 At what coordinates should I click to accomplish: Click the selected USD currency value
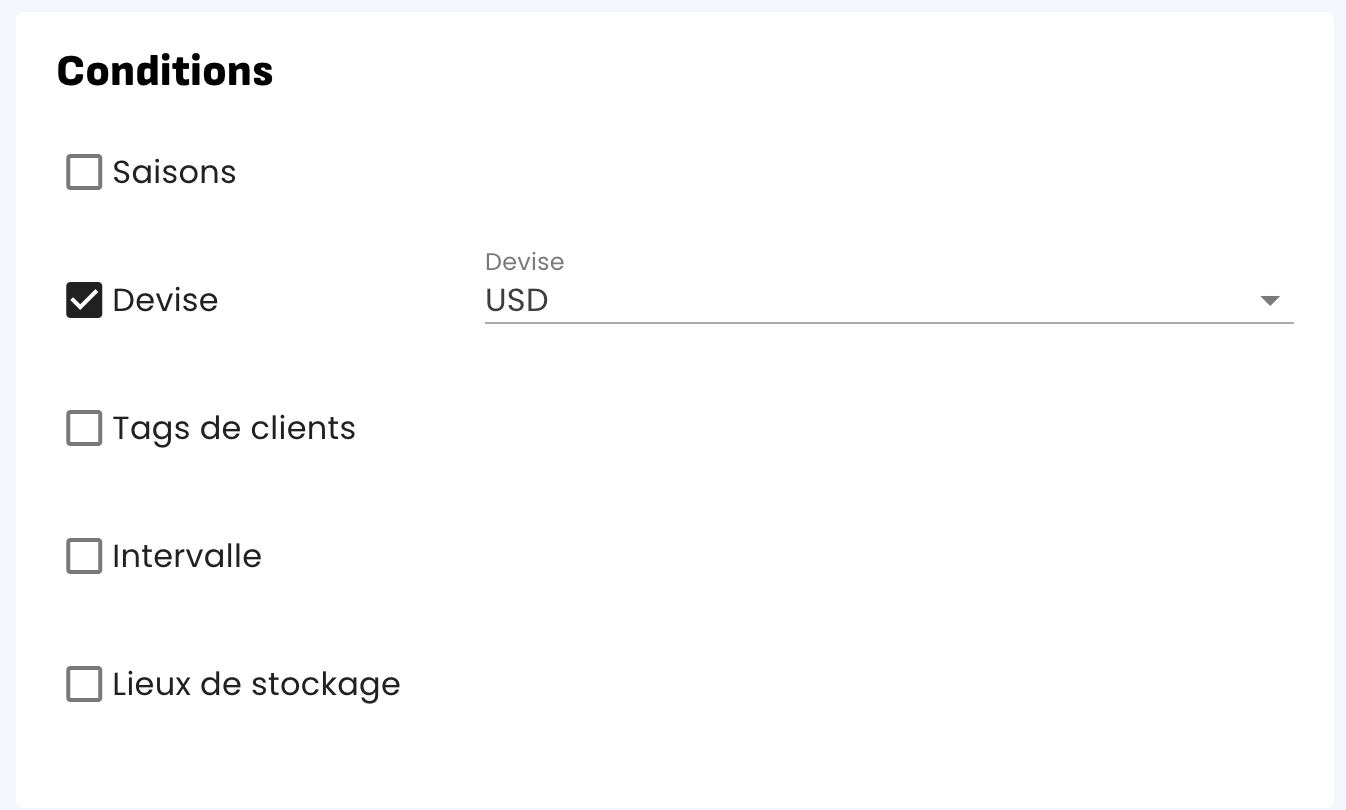517,300
